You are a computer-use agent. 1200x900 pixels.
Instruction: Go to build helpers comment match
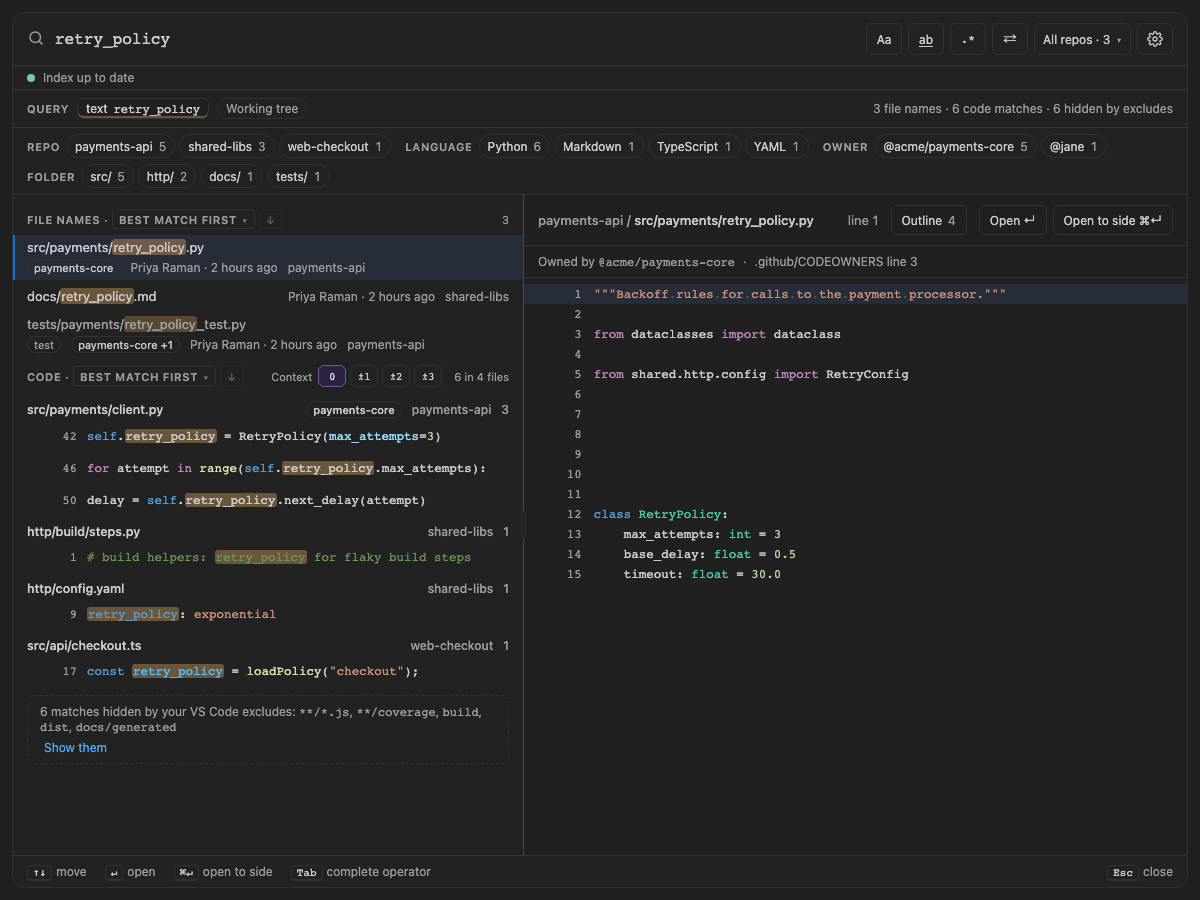pyautogui.click(x=268, y=557)
